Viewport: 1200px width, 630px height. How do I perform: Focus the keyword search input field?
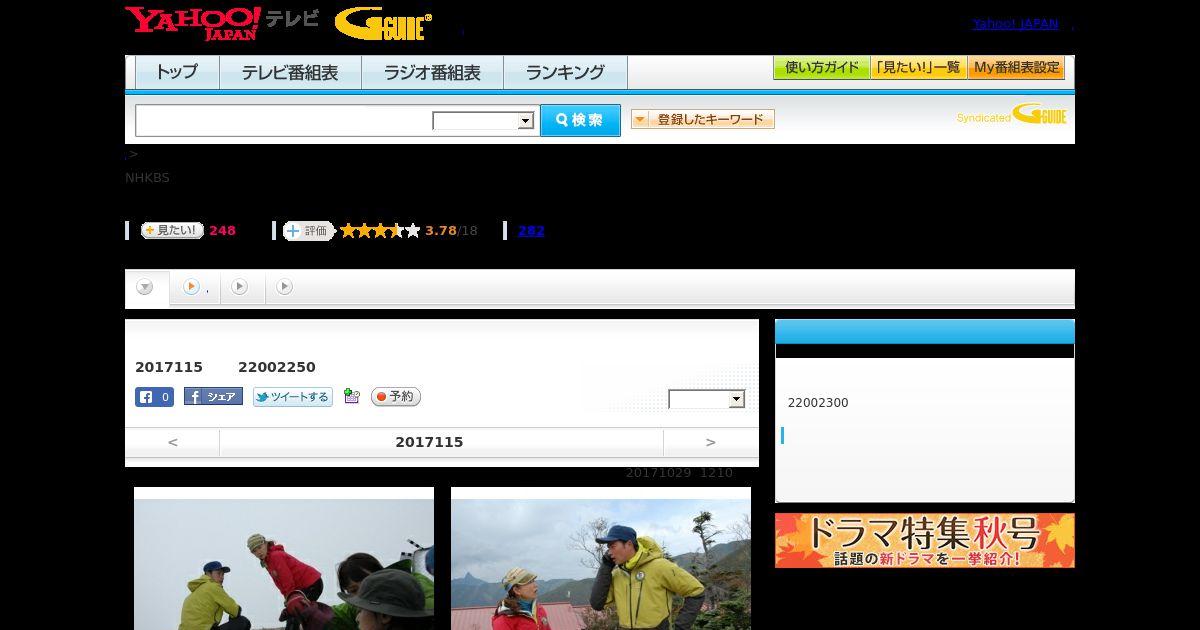[284, 120]
